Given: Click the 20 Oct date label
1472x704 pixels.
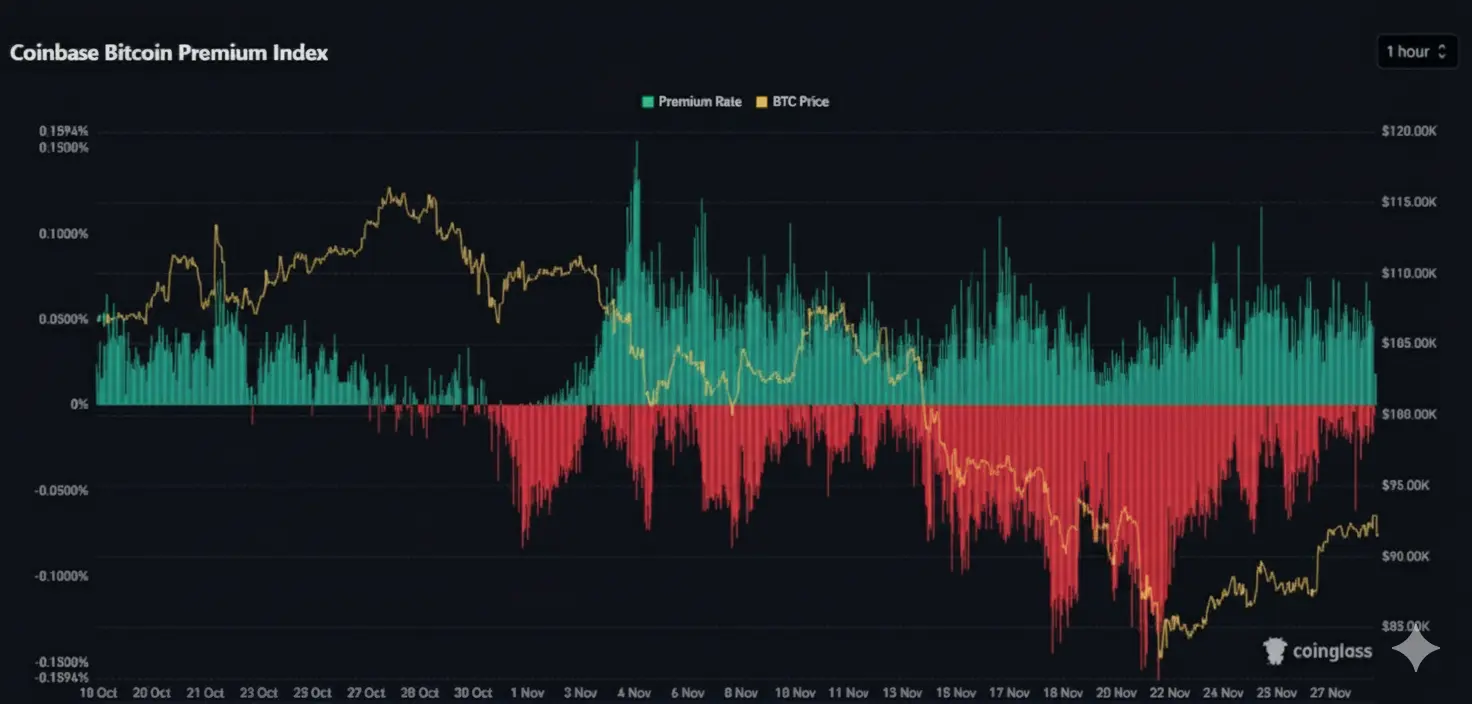Looking at the screenshot, I should point(152,693).
